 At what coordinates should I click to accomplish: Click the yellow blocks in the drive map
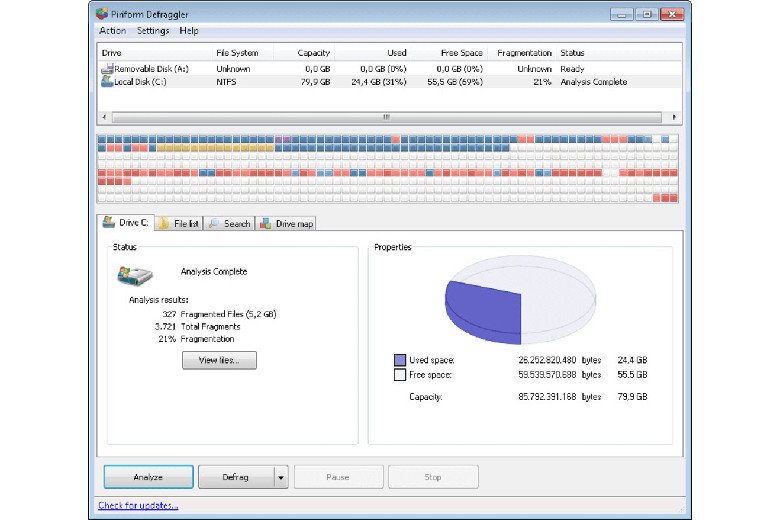pyautogui.click(x=215, y=148)
